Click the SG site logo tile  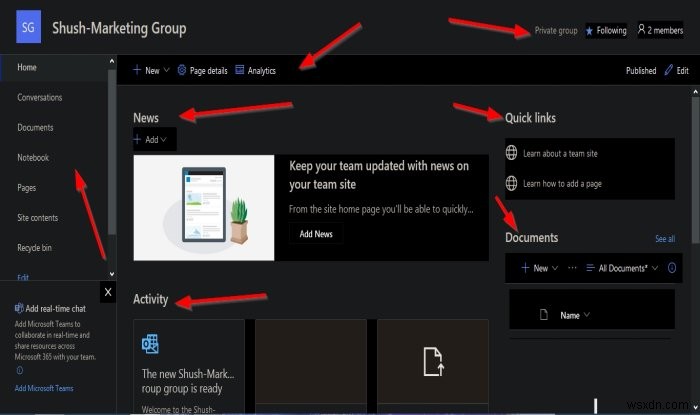28,27
